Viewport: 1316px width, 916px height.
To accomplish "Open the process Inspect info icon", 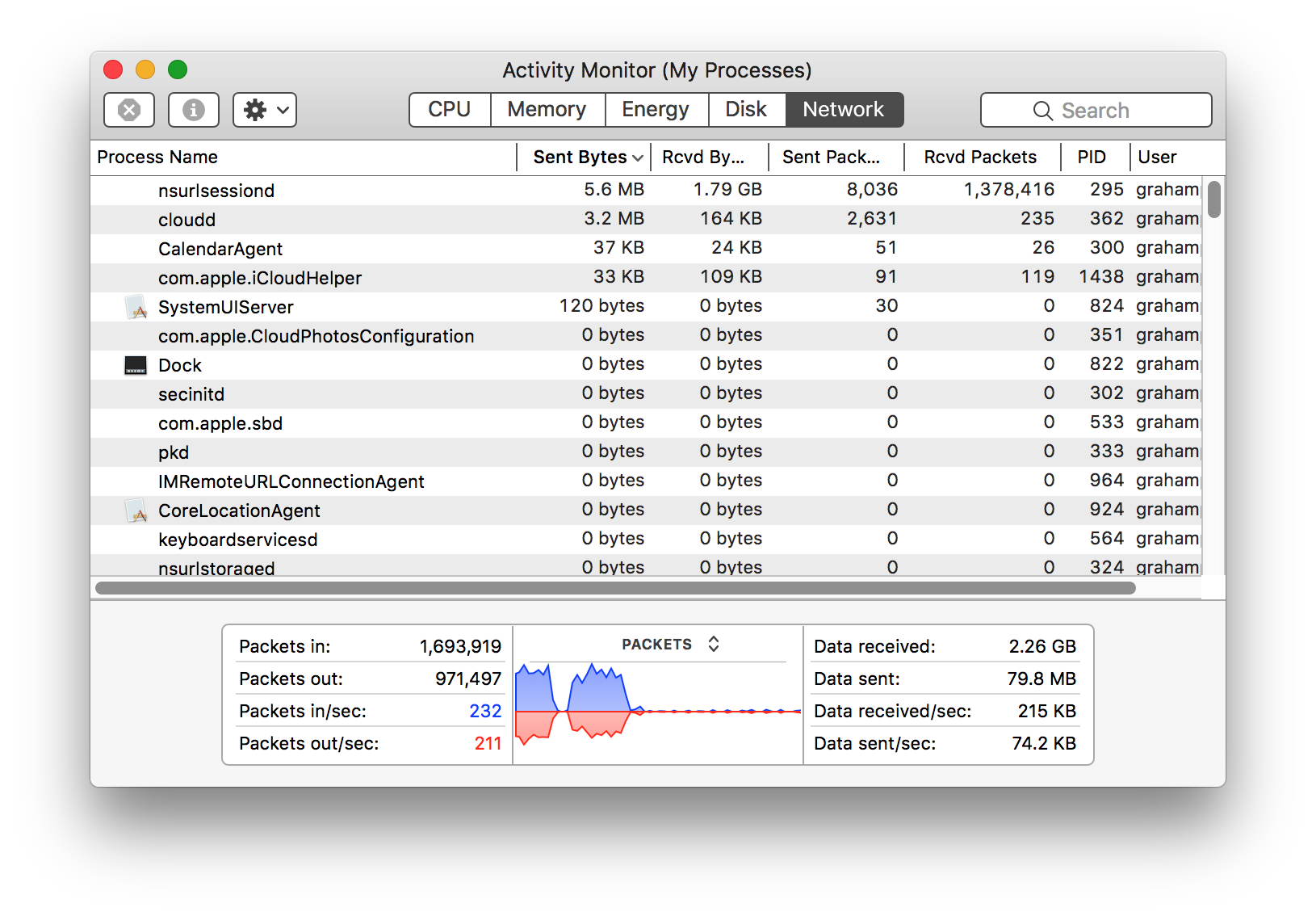I will coord(193,110).
